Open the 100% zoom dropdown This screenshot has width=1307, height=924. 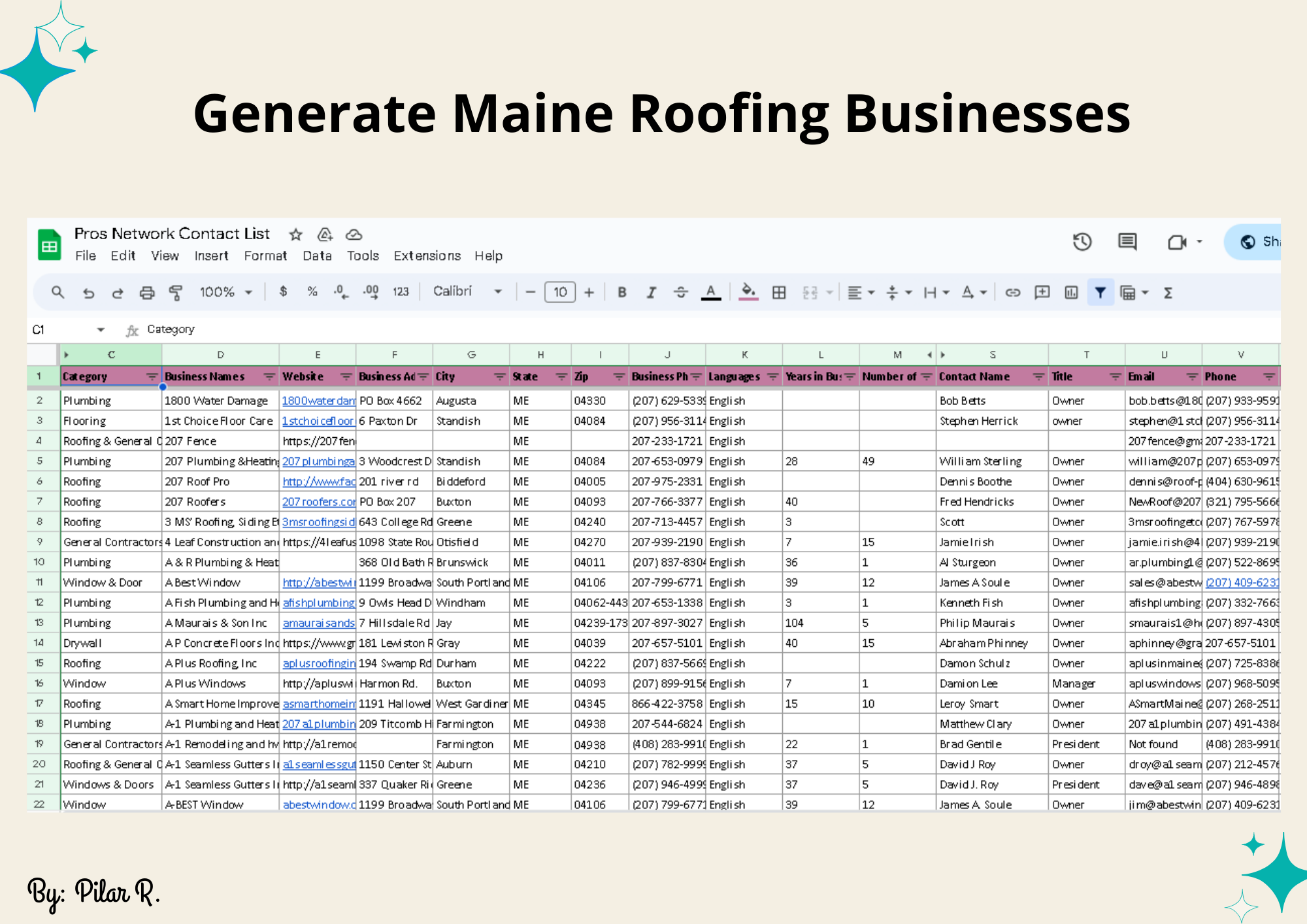225,292
